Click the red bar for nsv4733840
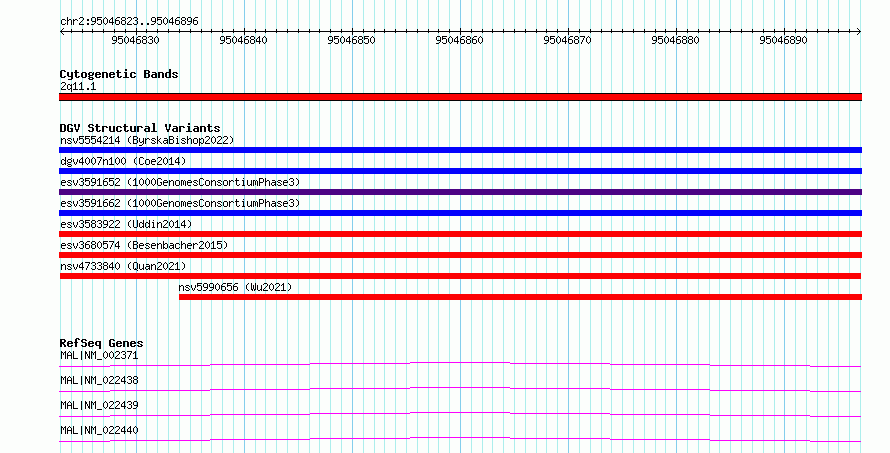The width and height of the screenshot is (890, 453). [460, 276]
